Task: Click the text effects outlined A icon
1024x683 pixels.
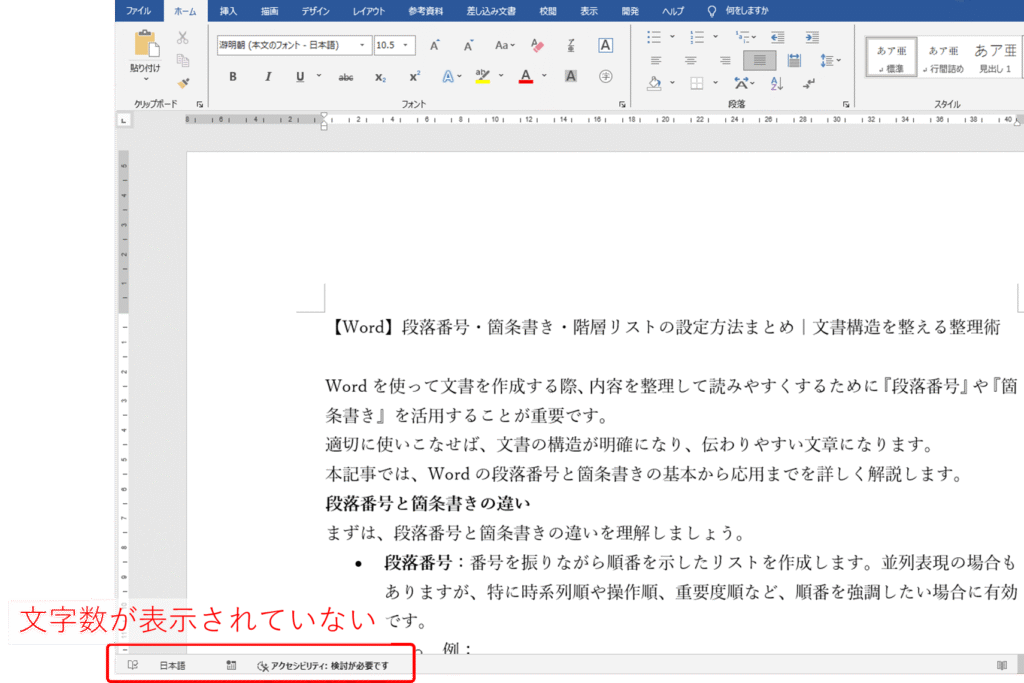Action: point(448,76)
